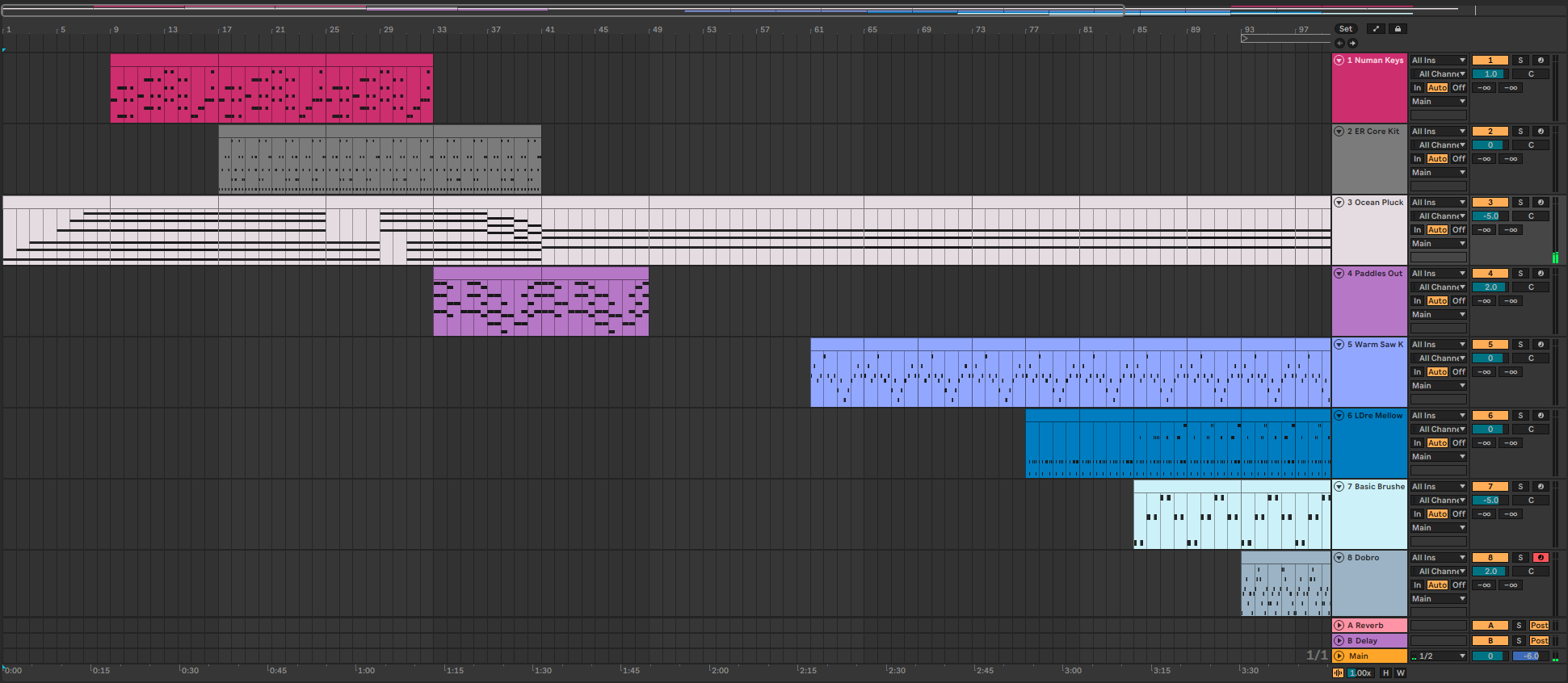Viewport: 1568px width, 683px height.
Task: Solo the ER Core Kit track
Action: [1520, 132]
